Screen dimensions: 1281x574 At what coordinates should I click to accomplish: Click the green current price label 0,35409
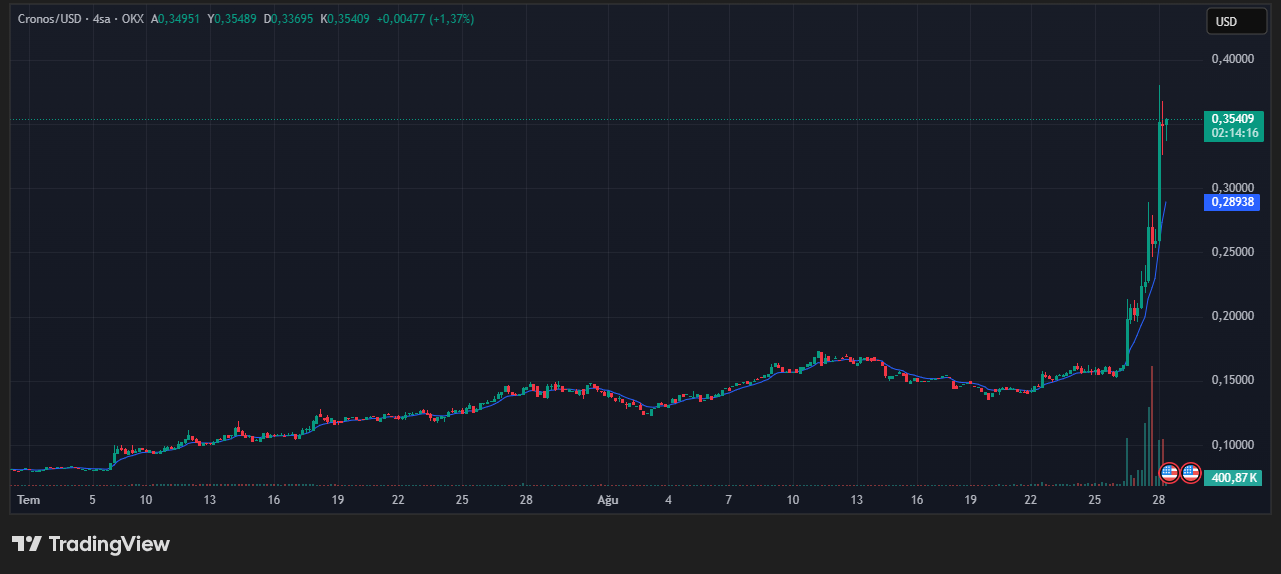point(1232,119)
